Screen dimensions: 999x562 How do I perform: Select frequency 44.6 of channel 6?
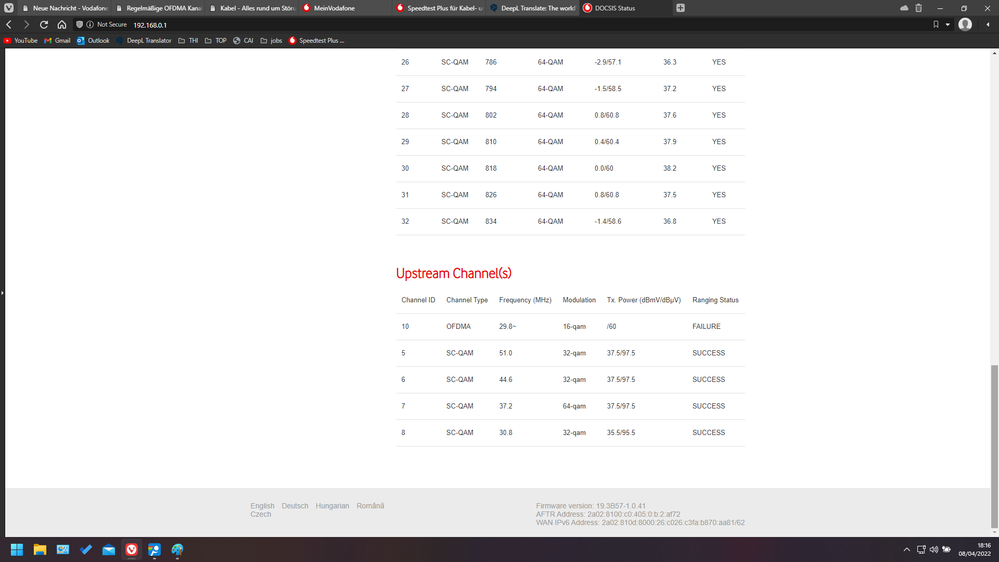tap(505, 380)
